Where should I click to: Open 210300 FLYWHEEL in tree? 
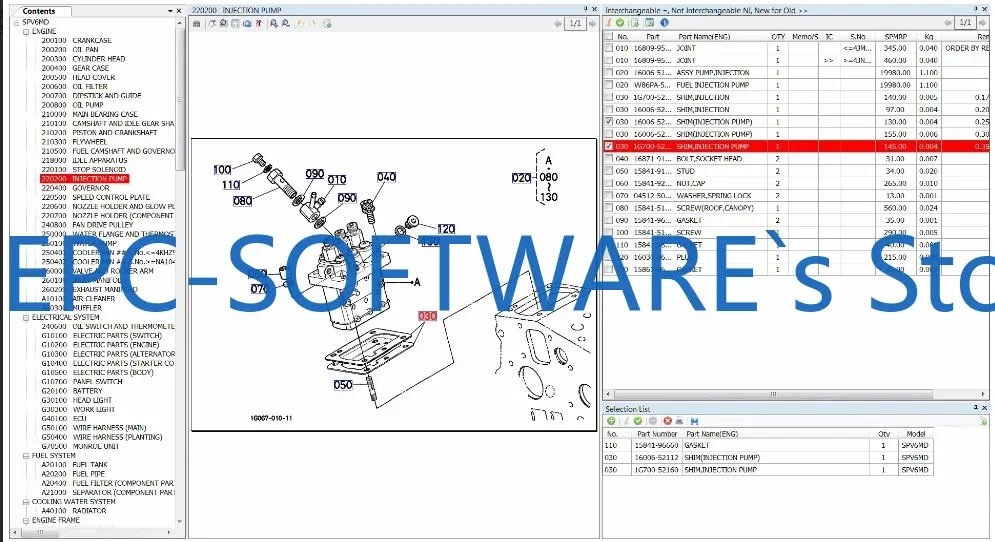74,142
